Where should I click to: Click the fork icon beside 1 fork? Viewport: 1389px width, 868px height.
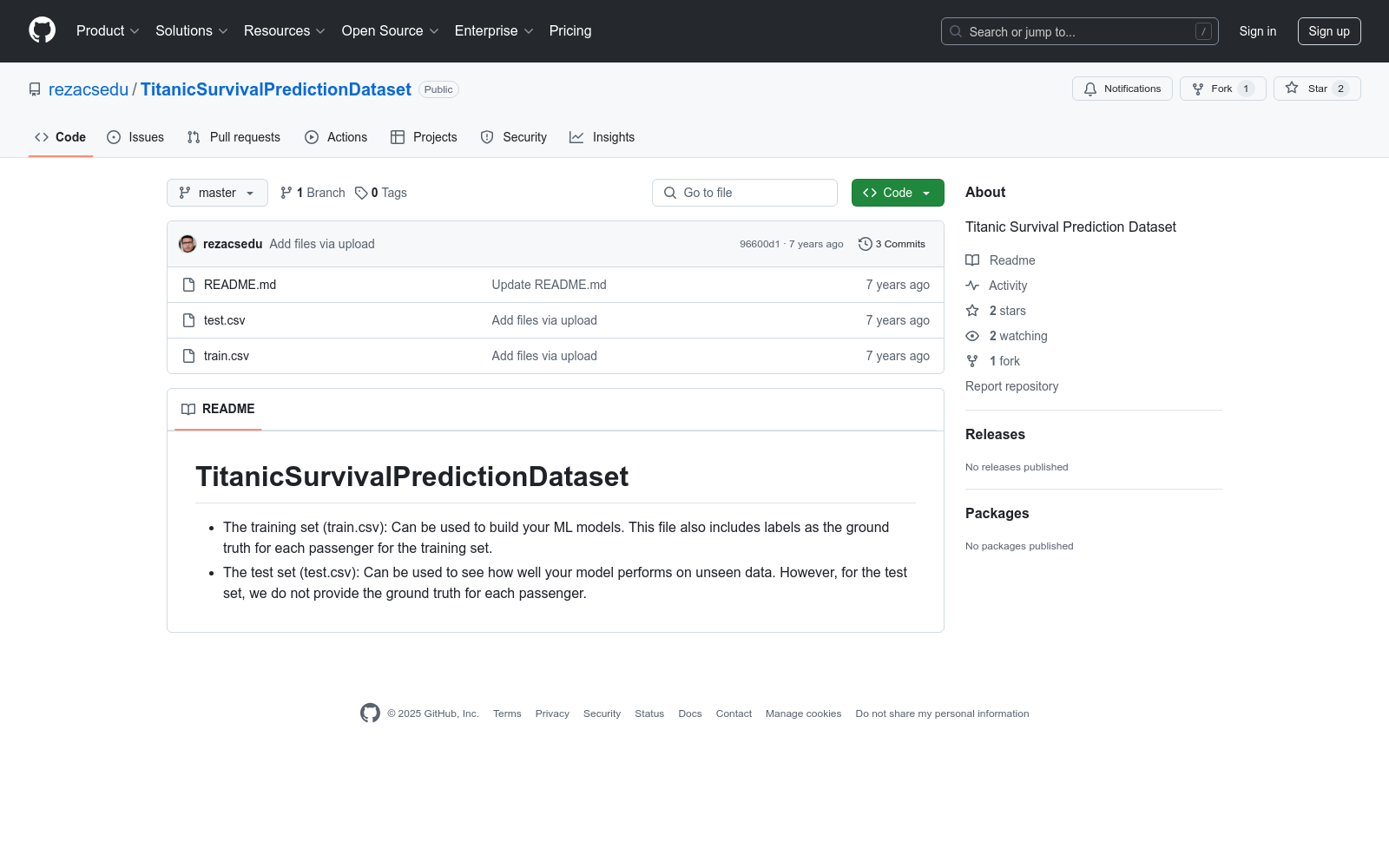click(x=972, y=361)
